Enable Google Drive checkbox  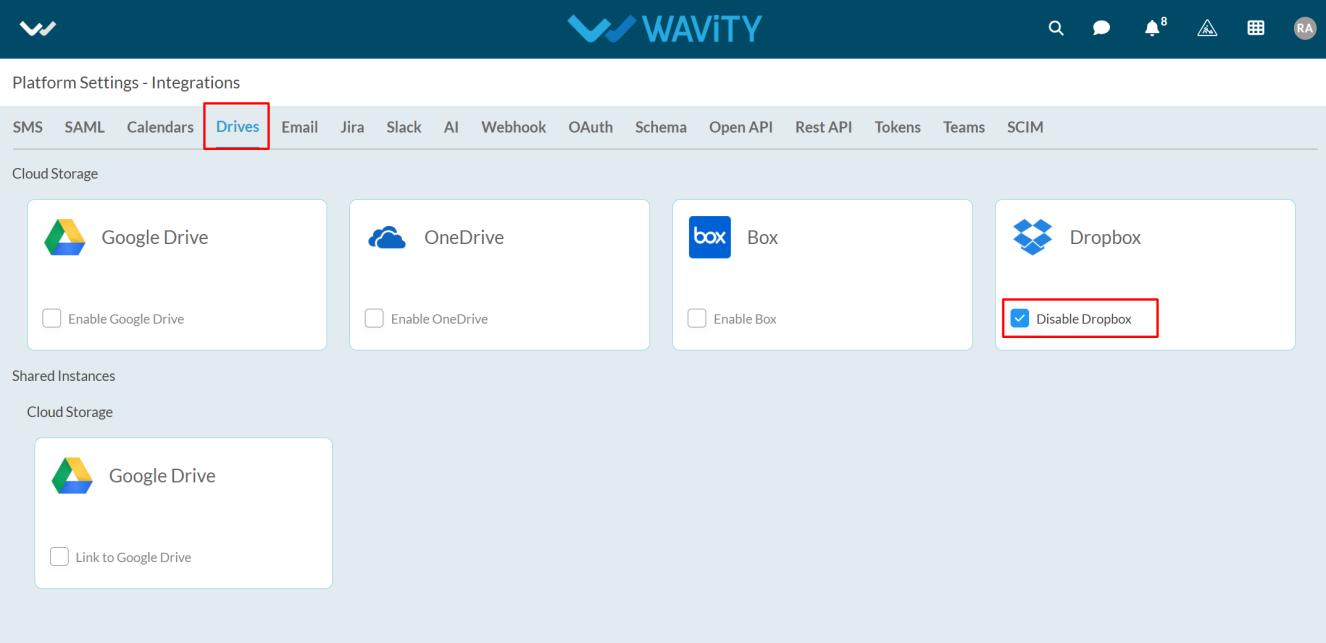click(52, 319)
